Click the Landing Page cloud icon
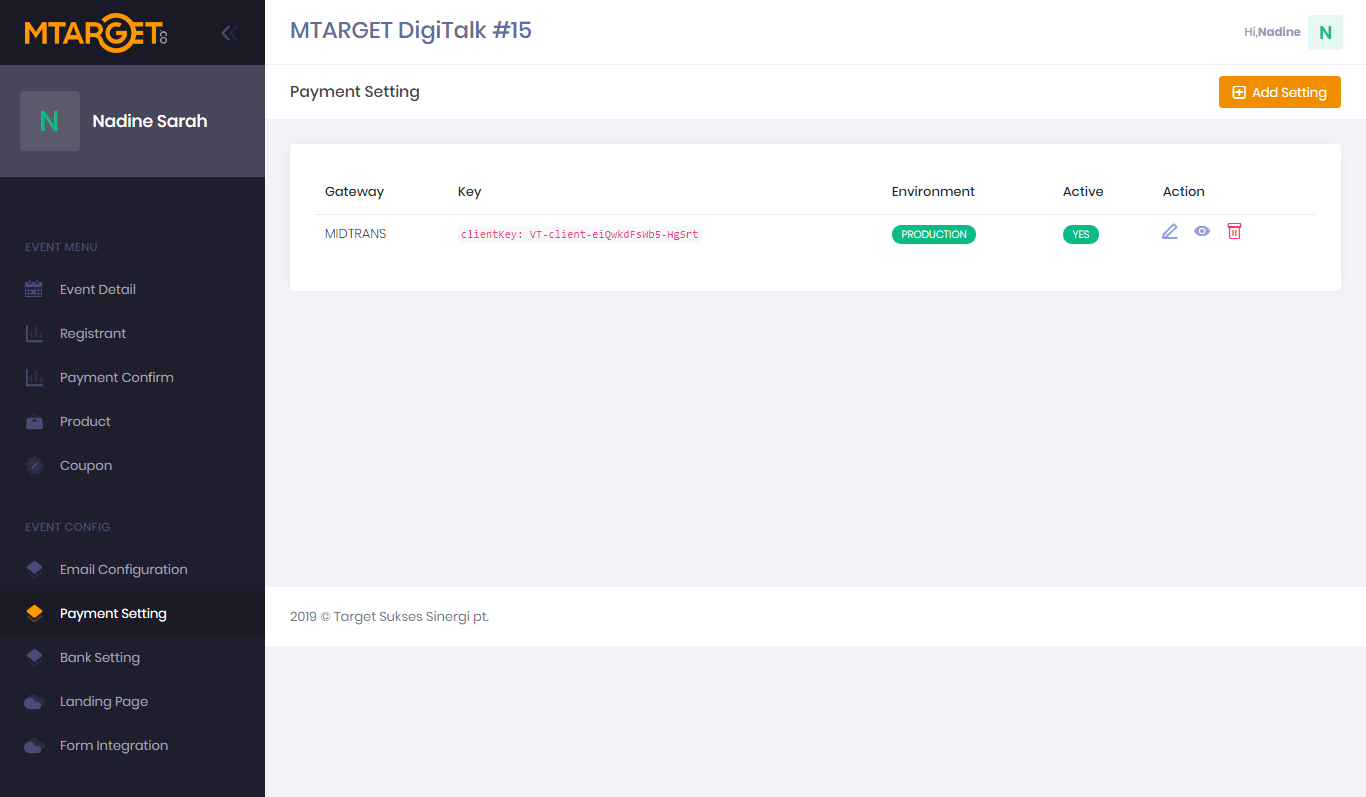This screenshot has height=797, width=1366. pyautogui.click(x=34, y=701)
